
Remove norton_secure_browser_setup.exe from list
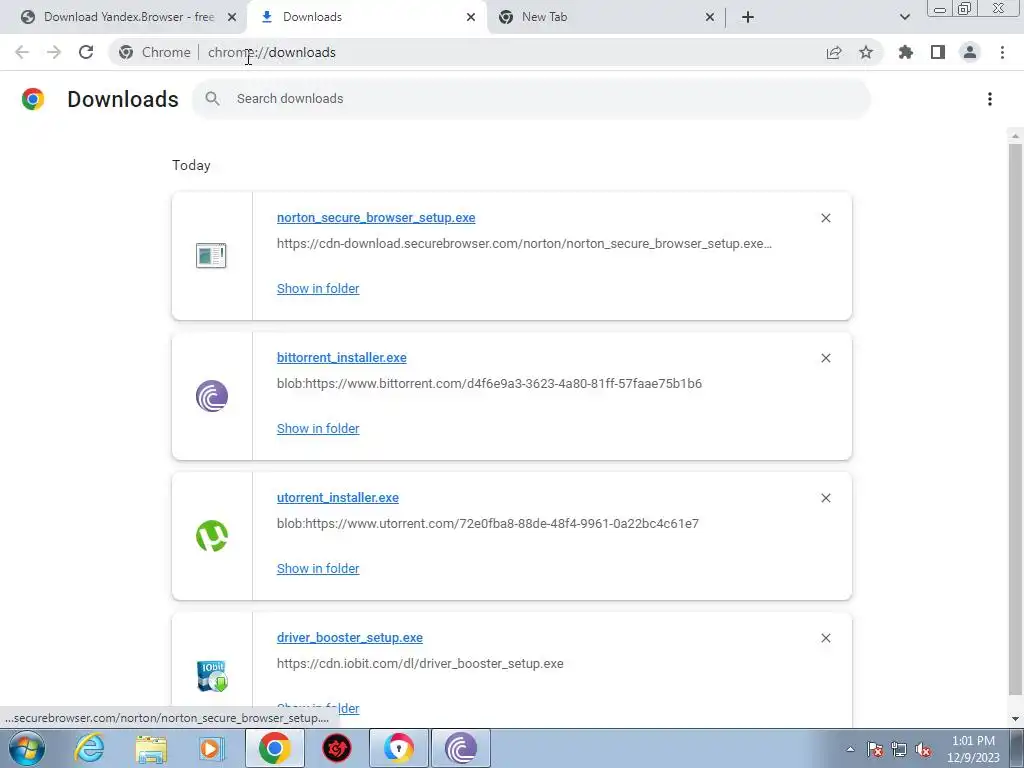[825, 218]
